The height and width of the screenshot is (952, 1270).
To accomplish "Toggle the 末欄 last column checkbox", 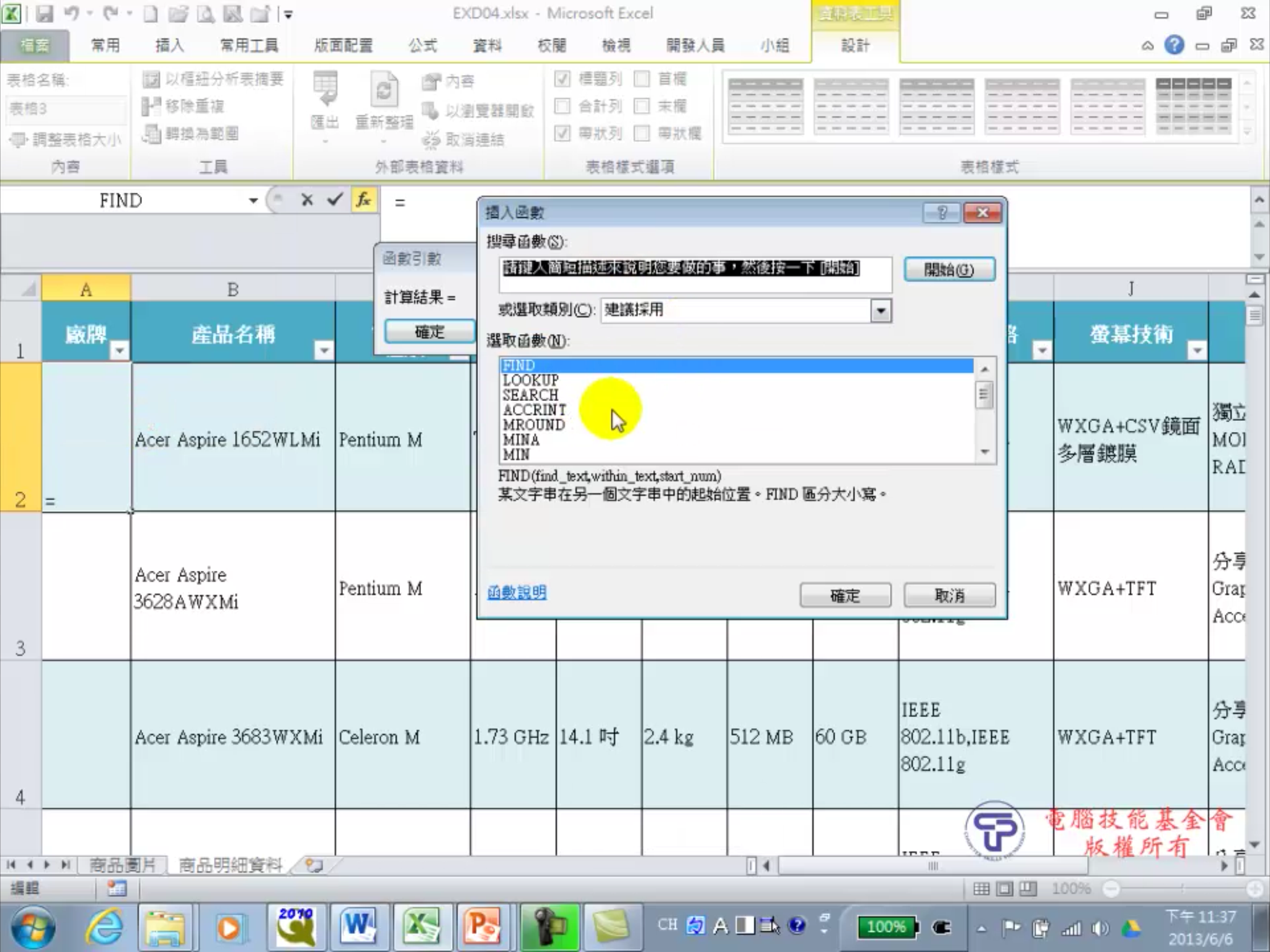I will click(642, 106).
